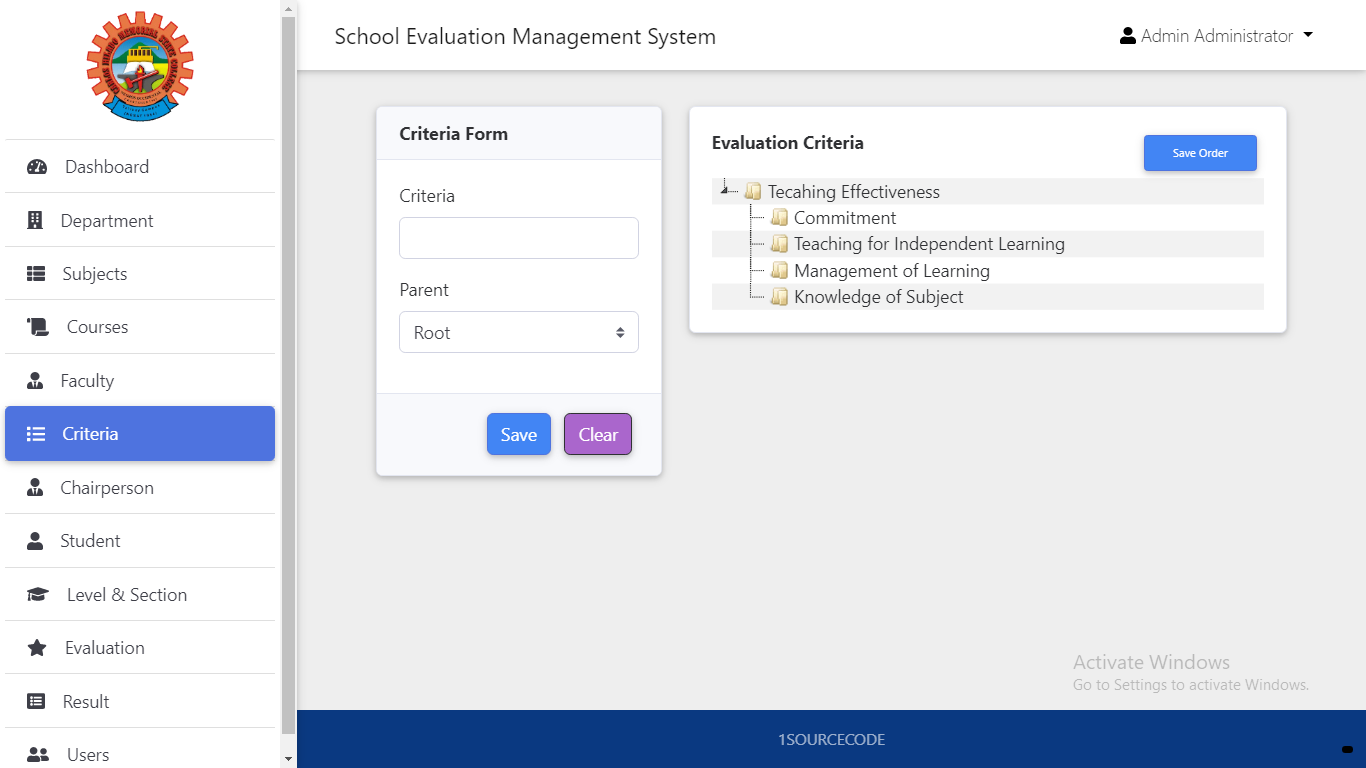Click the school logo in the sidebar

(140, 66)
